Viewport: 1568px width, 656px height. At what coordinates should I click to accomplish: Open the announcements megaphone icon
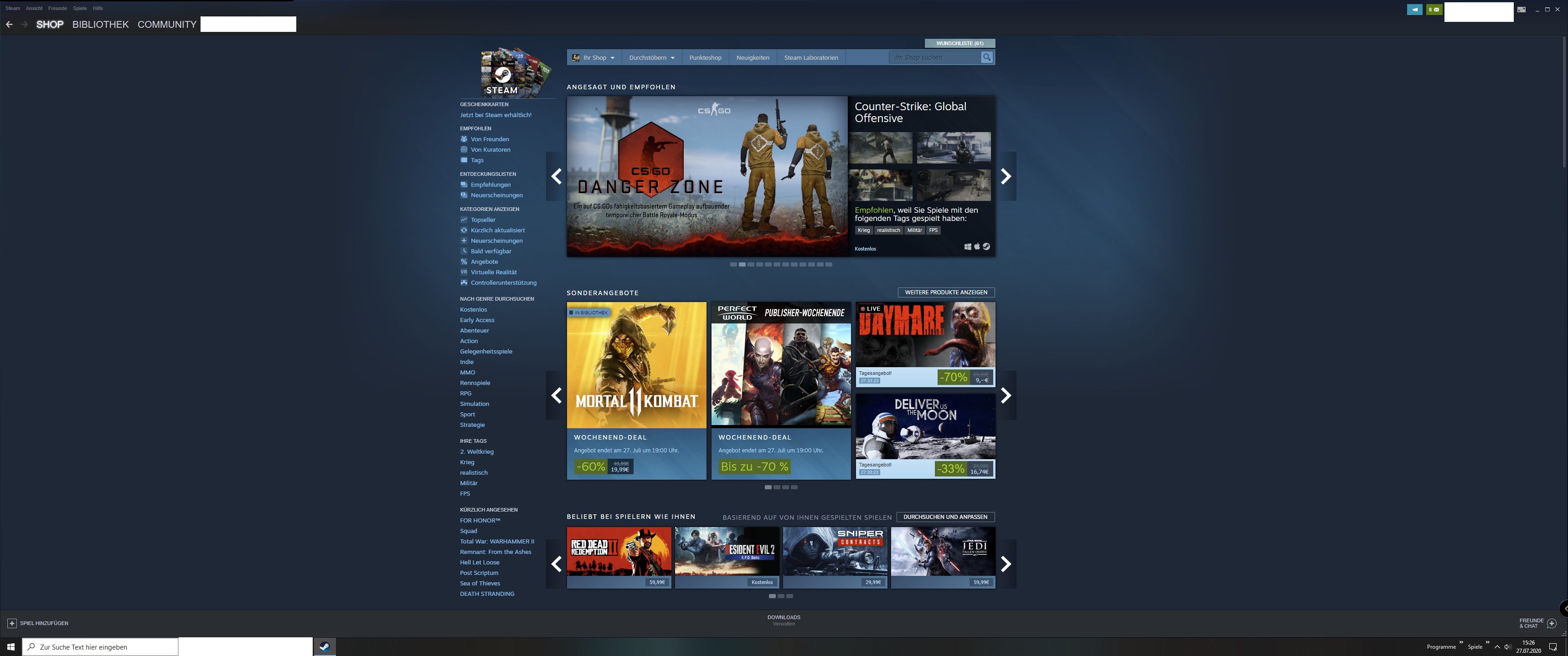tap(1414, 10)
